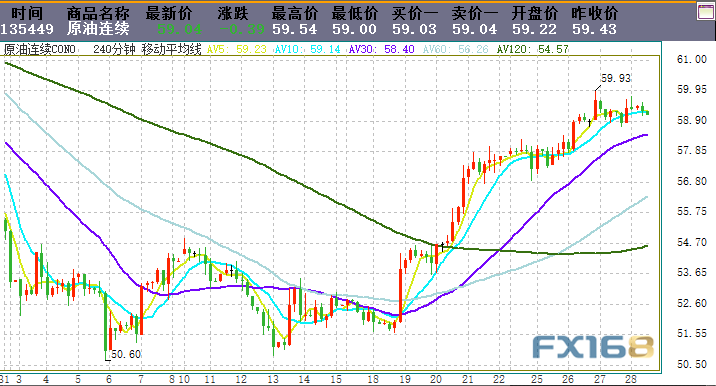Click the 50.60 low price marker
This screenshot has height=386, width=716.
[126, 354]
